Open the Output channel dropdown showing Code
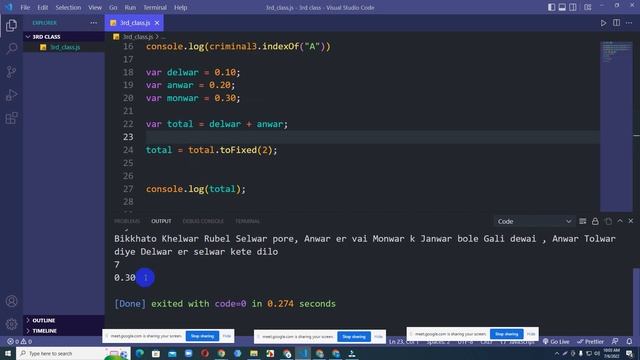 [x=533, y=221]
